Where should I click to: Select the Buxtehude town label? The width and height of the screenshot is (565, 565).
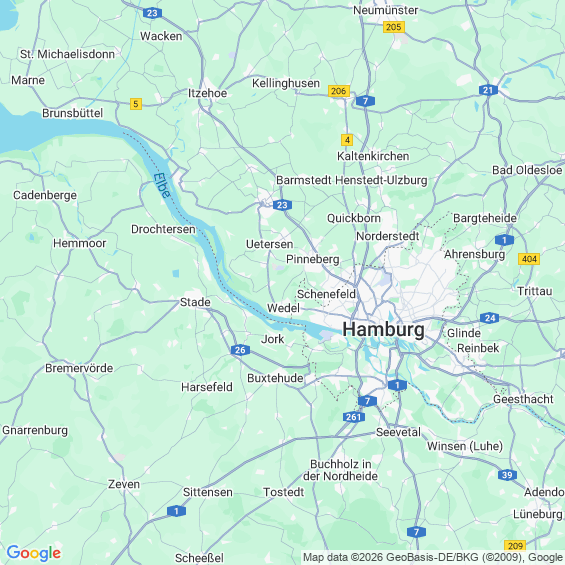(x=275, y=378)
